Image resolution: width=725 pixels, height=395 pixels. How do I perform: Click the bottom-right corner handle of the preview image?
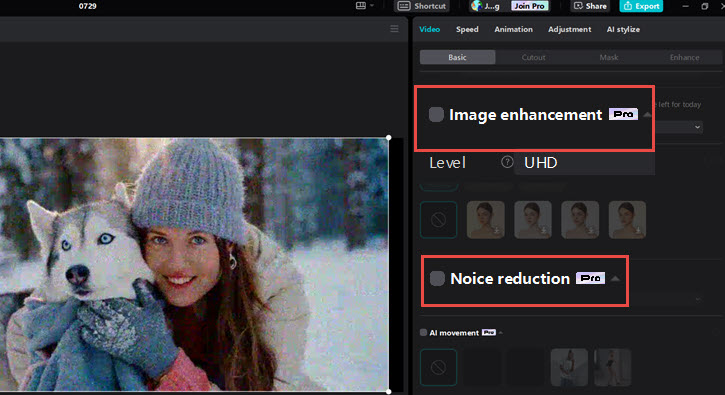pyautogui.click(x=389, y=391)
